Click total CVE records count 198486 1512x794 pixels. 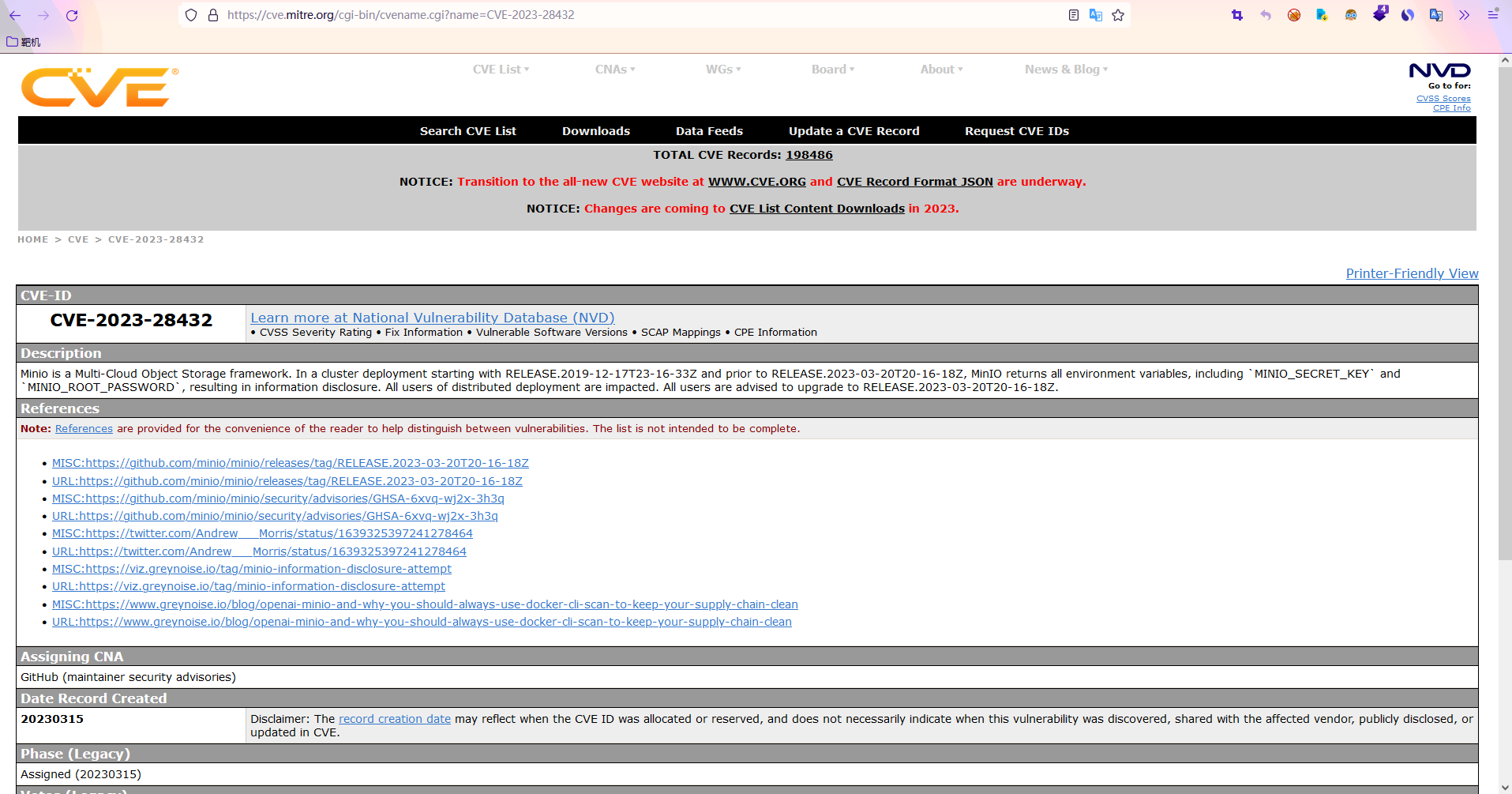pyautogui.click(x=809, y=155)
